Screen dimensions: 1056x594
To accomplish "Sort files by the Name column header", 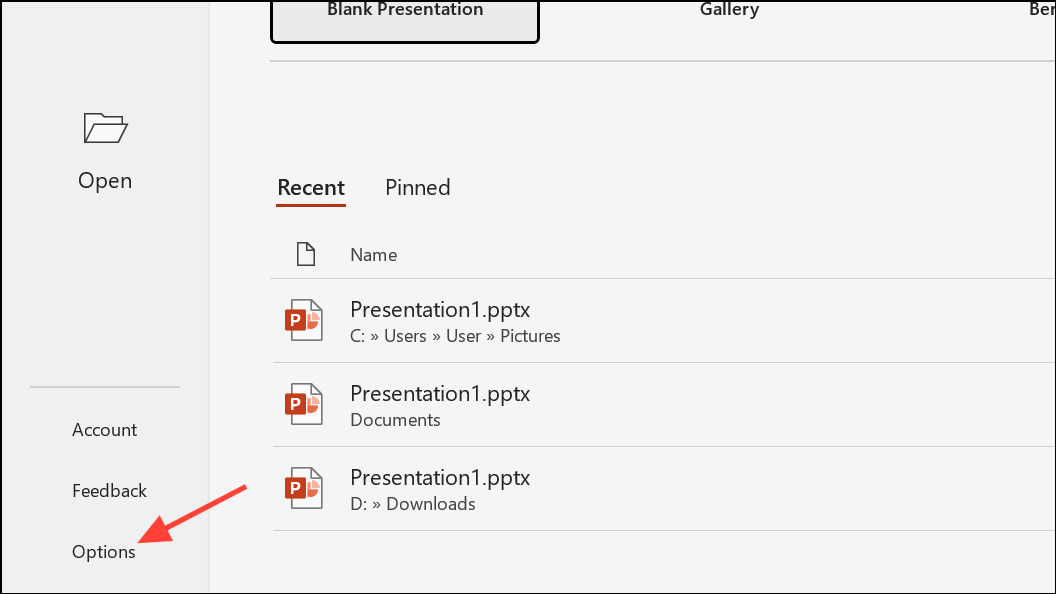I will tap(374, 255).
